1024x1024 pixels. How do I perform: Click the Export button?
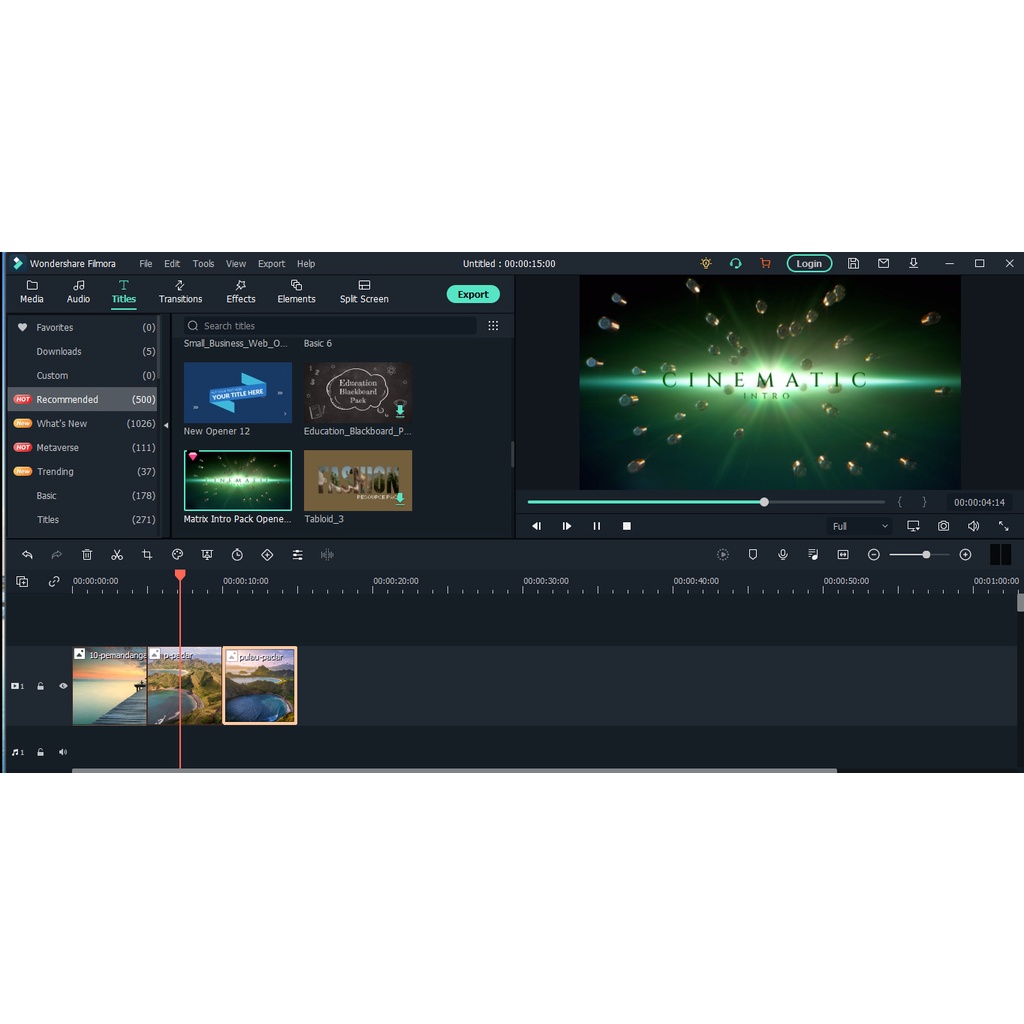[x=473, y=294]
